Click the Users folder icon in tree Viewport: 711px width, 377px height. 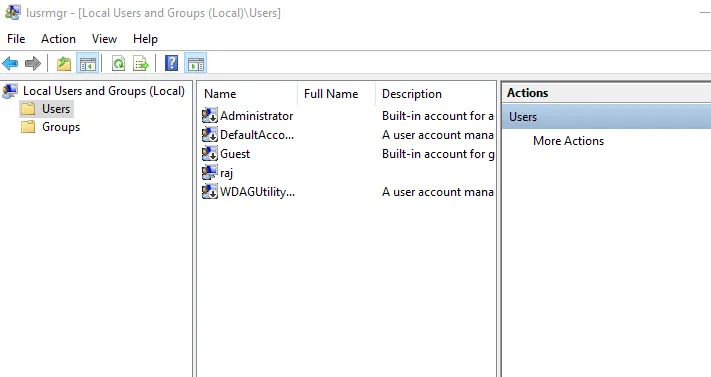point(28,109)
